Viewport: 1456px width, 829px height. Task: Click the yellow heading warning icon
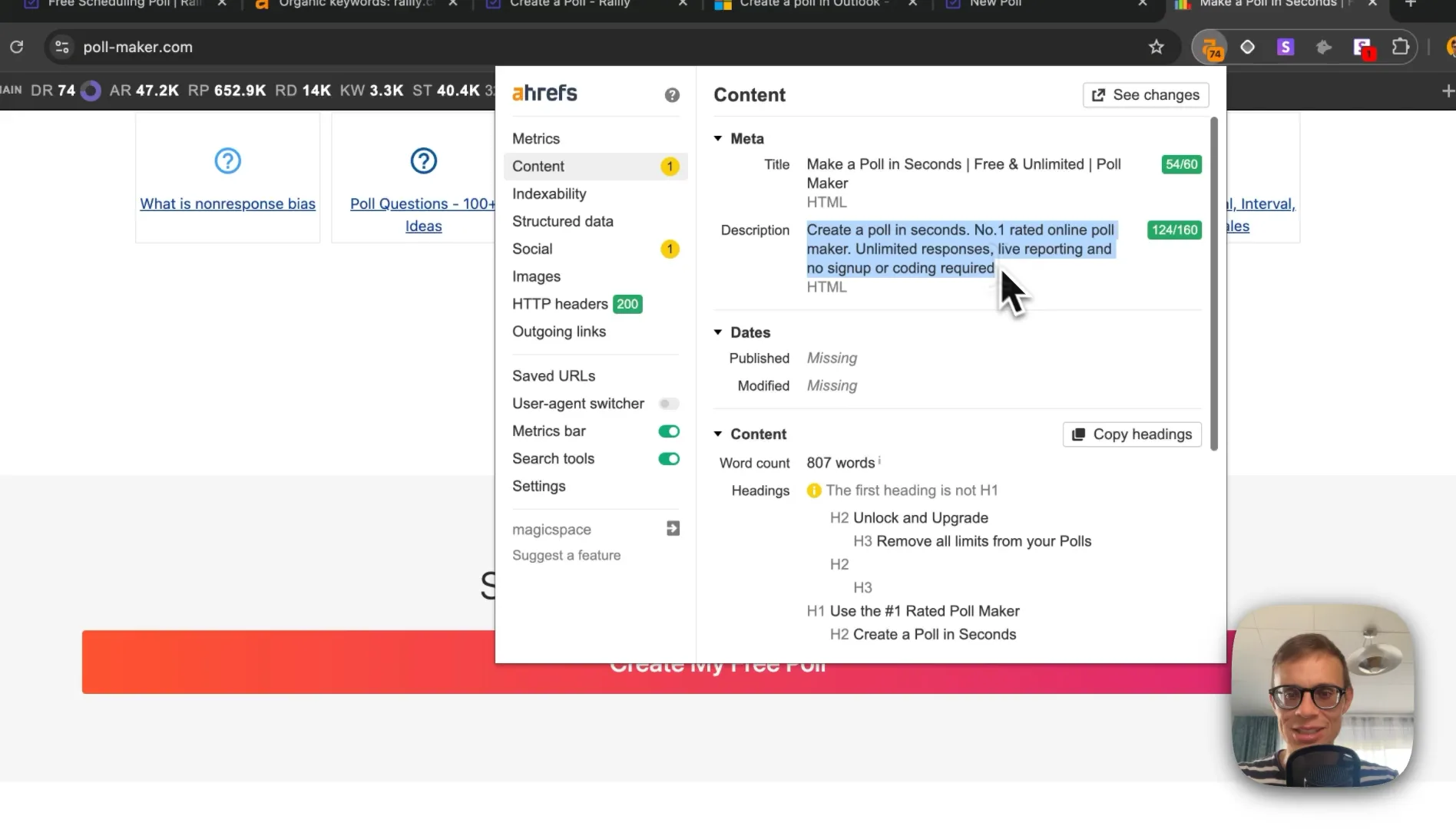click(x=814, y=490)
